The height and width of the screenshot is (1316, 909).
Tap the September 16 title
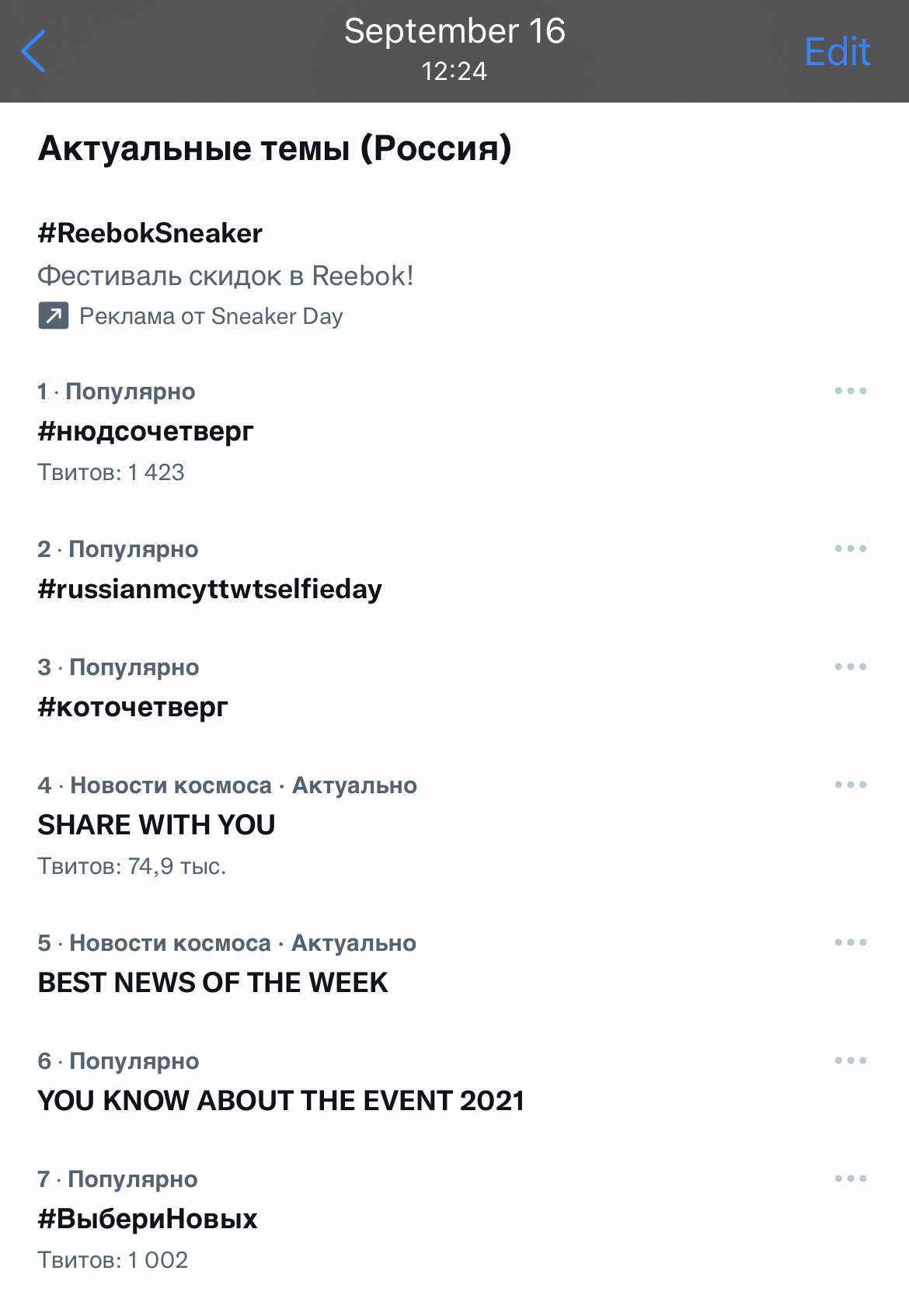click(x=454, y=33)
